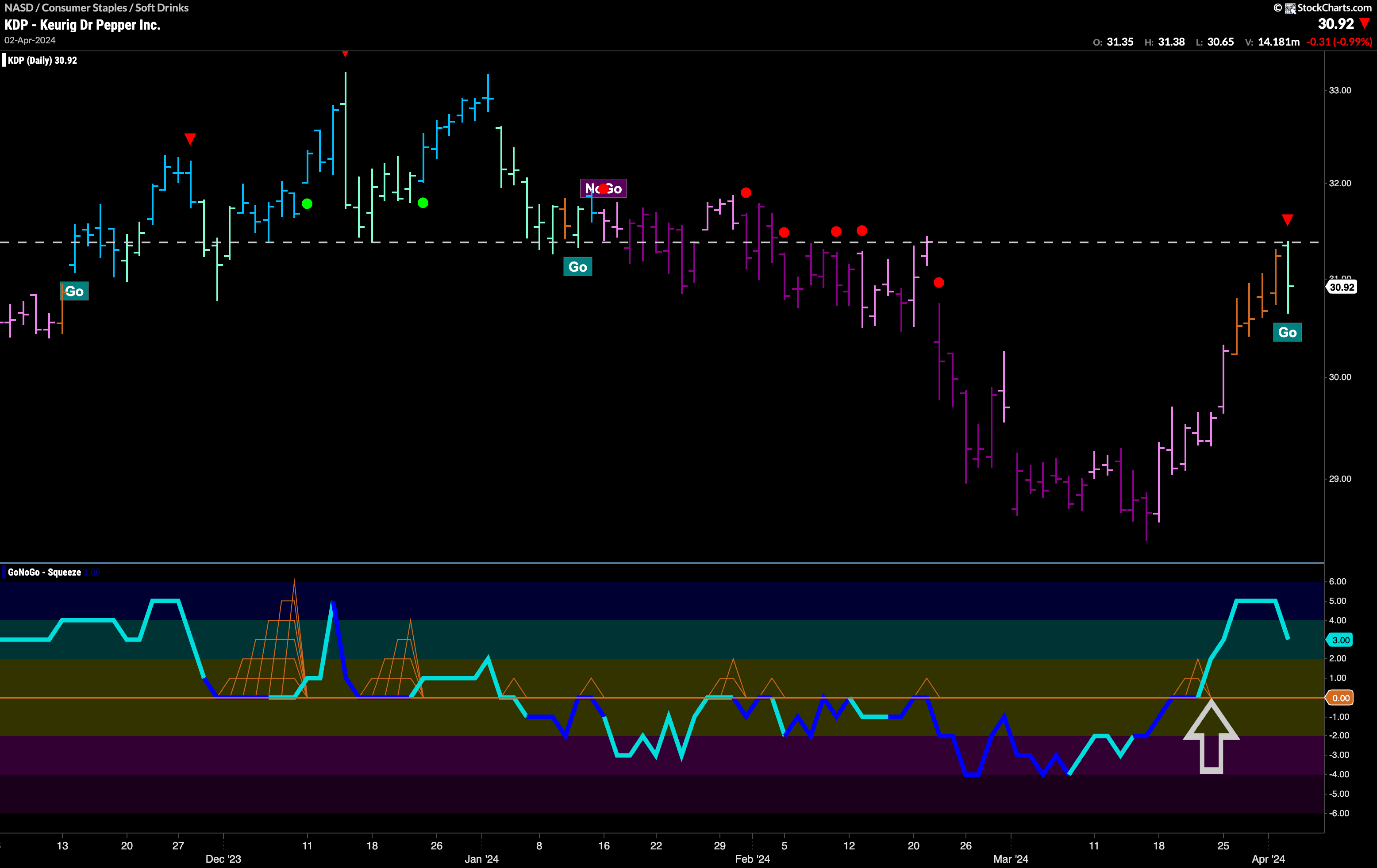The width and height of the screenshot is (1377, 868).
Task: Click the 32.00 price axis label
Action: (1340, 184)
